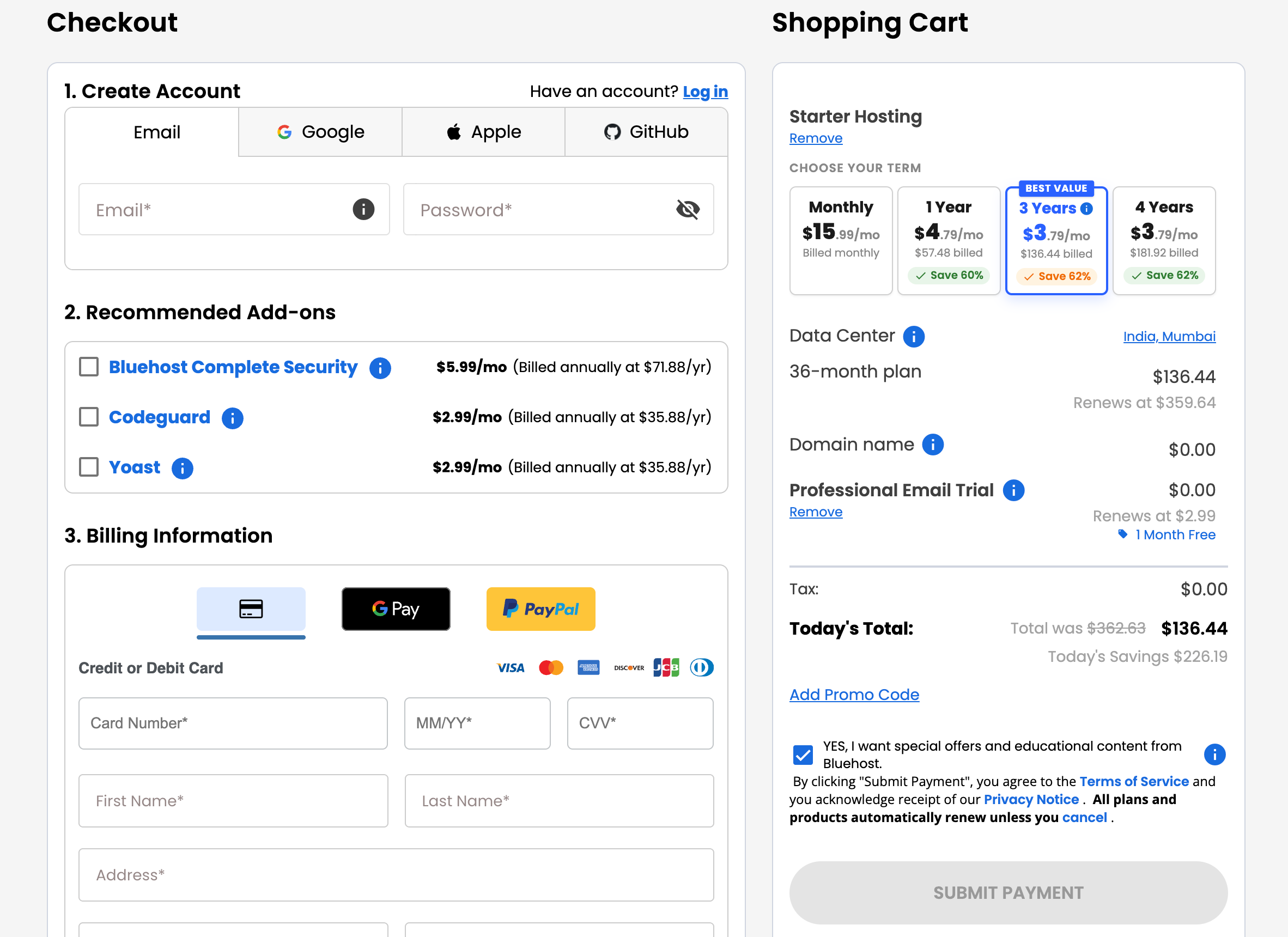1288x937 pixels.
Task: Click the 3 Years term info icon
Action: [x=1086, y=209]
